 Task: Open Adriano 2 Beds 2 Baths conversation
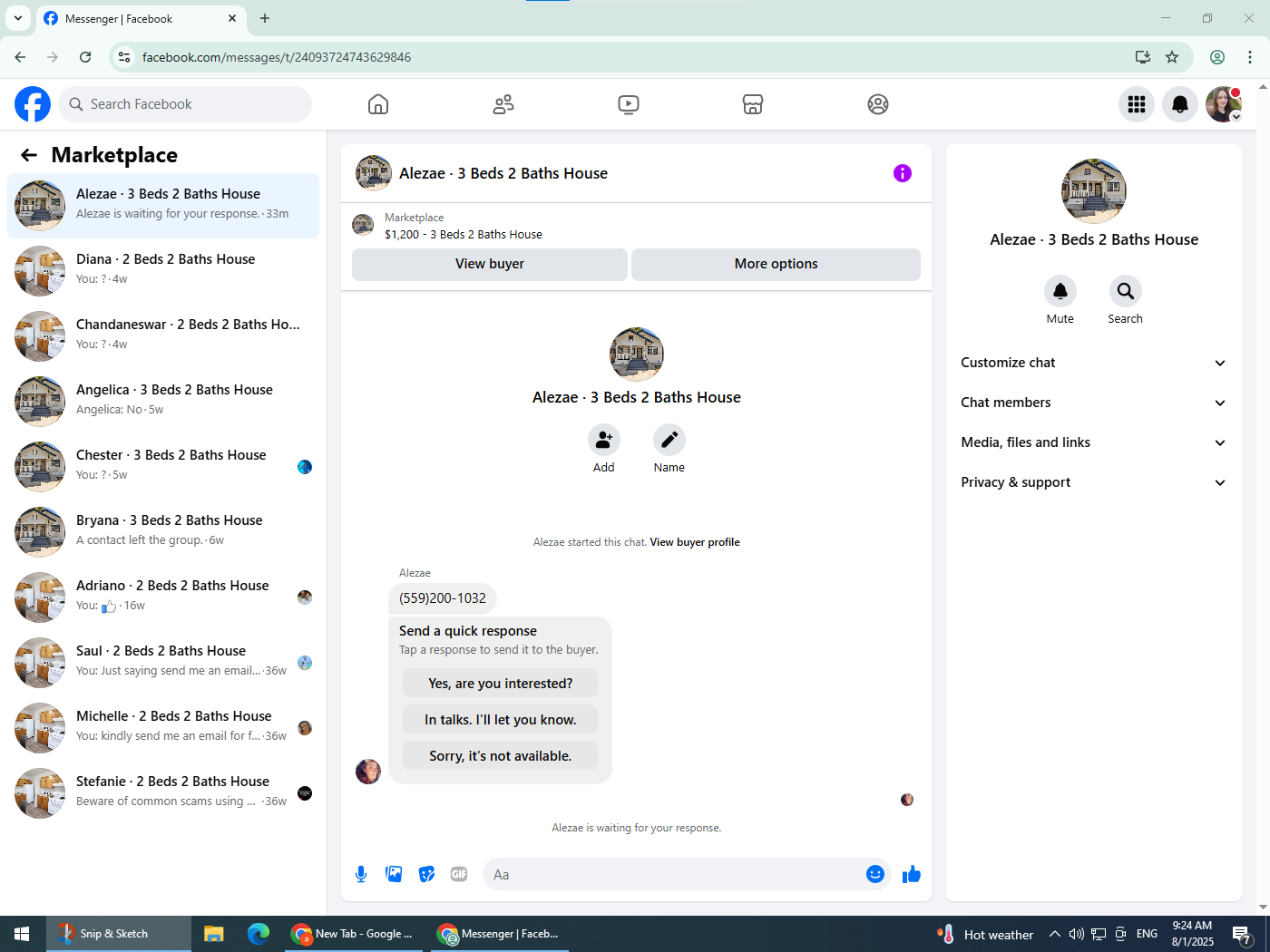coord(163,597)
